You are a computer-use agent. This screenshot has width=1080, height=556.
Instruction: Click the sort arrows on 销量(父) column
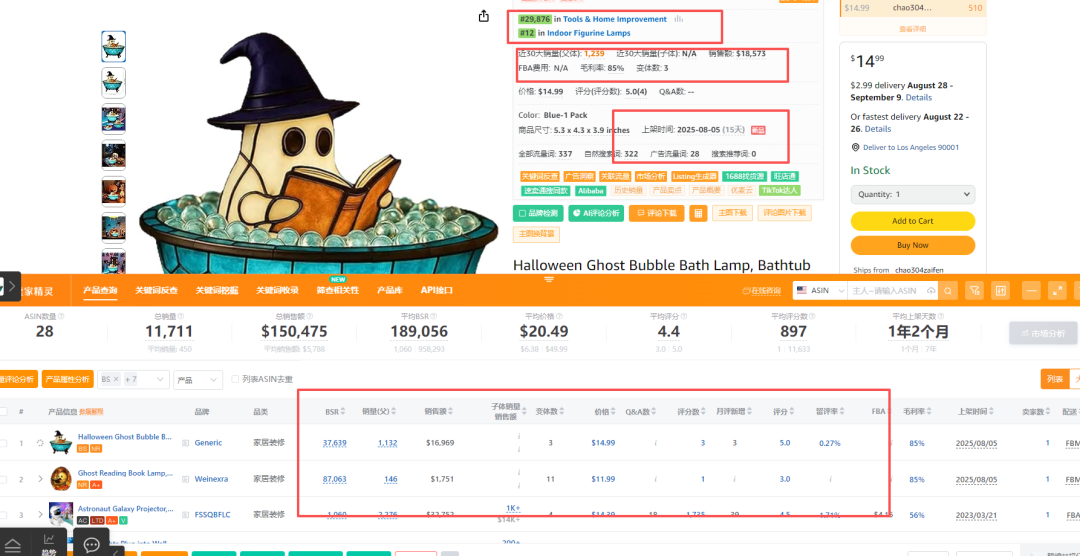click(395, 411)
